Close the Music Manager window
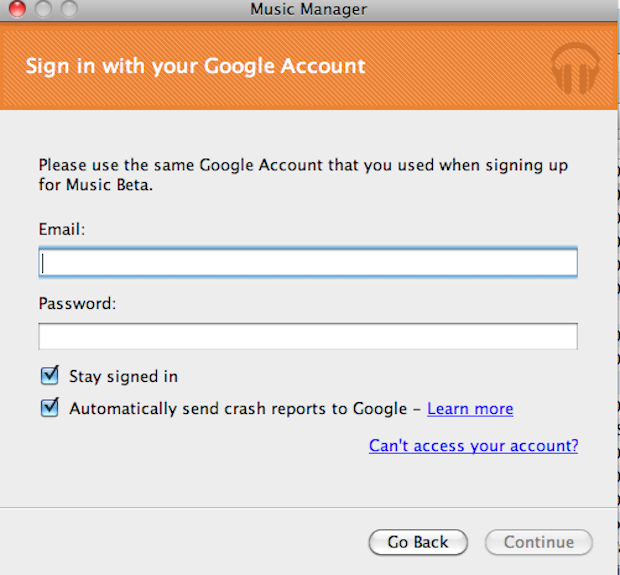Image resolution: width=620 pixels, height=575 pixels. click(17, 9)
